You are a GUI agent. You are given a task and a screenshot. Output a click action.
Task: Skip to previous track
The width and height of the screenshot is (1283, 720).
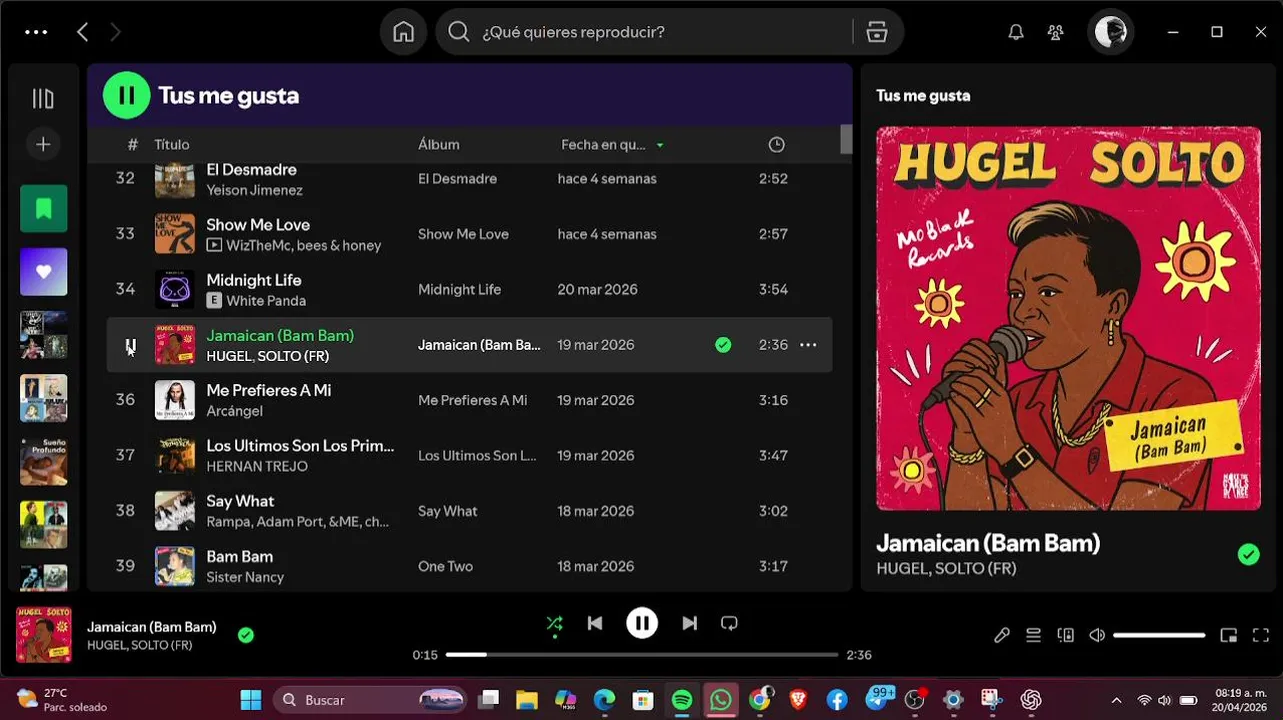coord(595,623)
